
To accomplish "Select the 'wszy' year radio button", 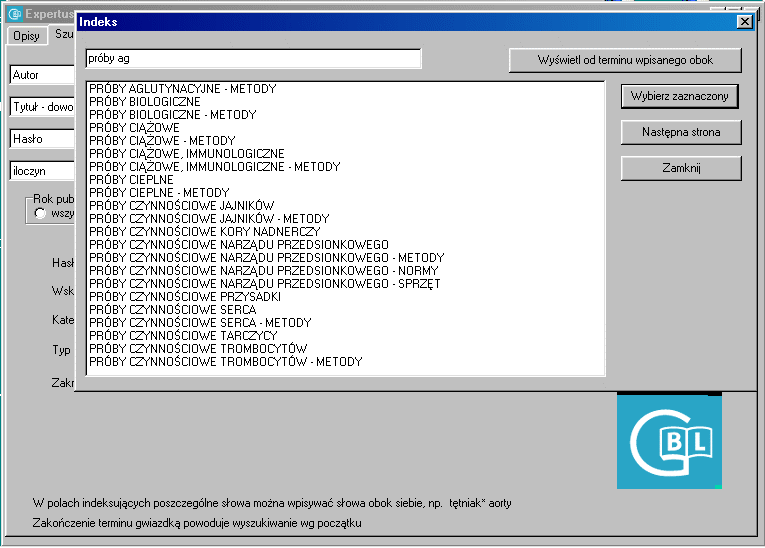I will coord(41,213).
